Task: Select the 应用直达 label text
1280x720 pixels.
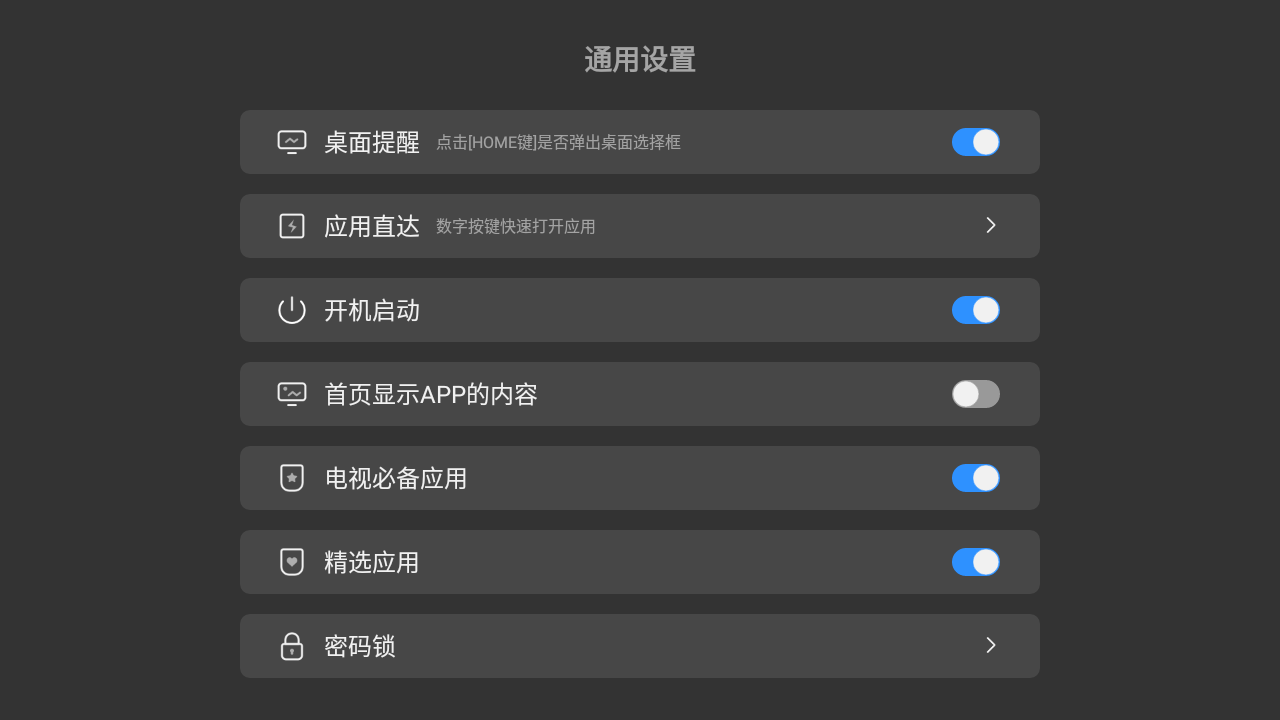Action: coord(372,226)
